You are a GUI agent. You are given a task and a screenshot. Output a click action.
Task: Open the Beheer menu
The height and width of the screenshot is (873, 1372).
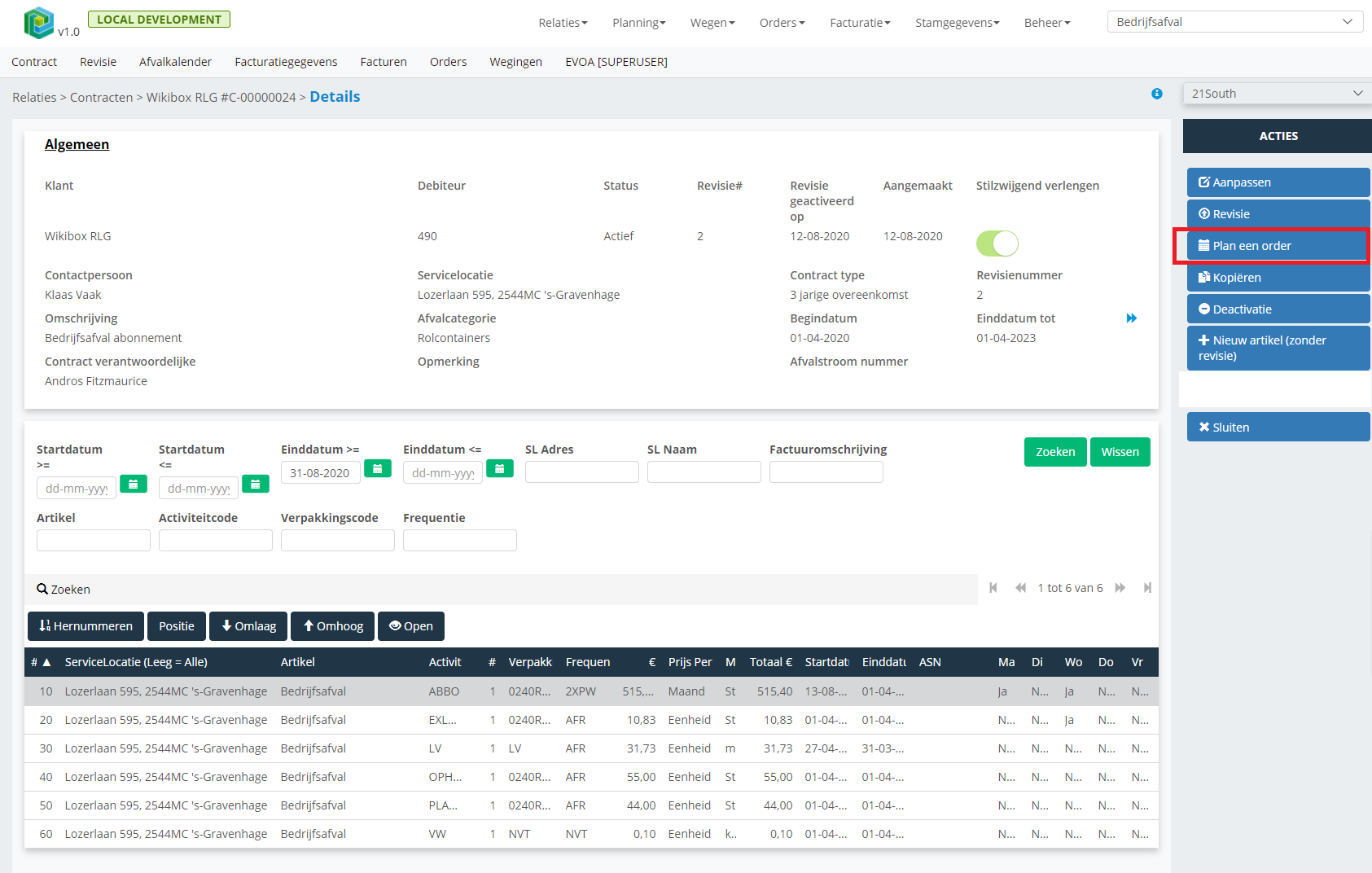tap(1047, 23)
